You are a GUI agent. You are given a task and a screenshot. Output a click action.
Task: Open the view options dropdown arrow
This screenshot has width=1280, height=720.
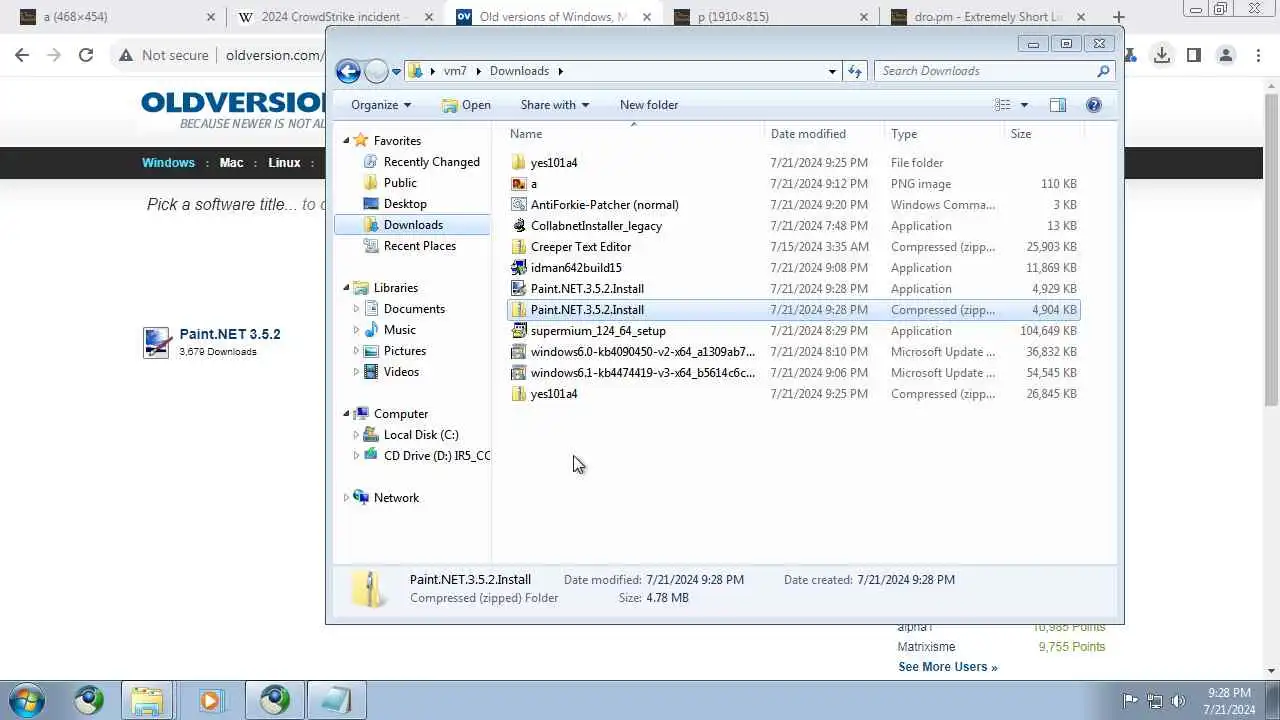pos(1024,105)
